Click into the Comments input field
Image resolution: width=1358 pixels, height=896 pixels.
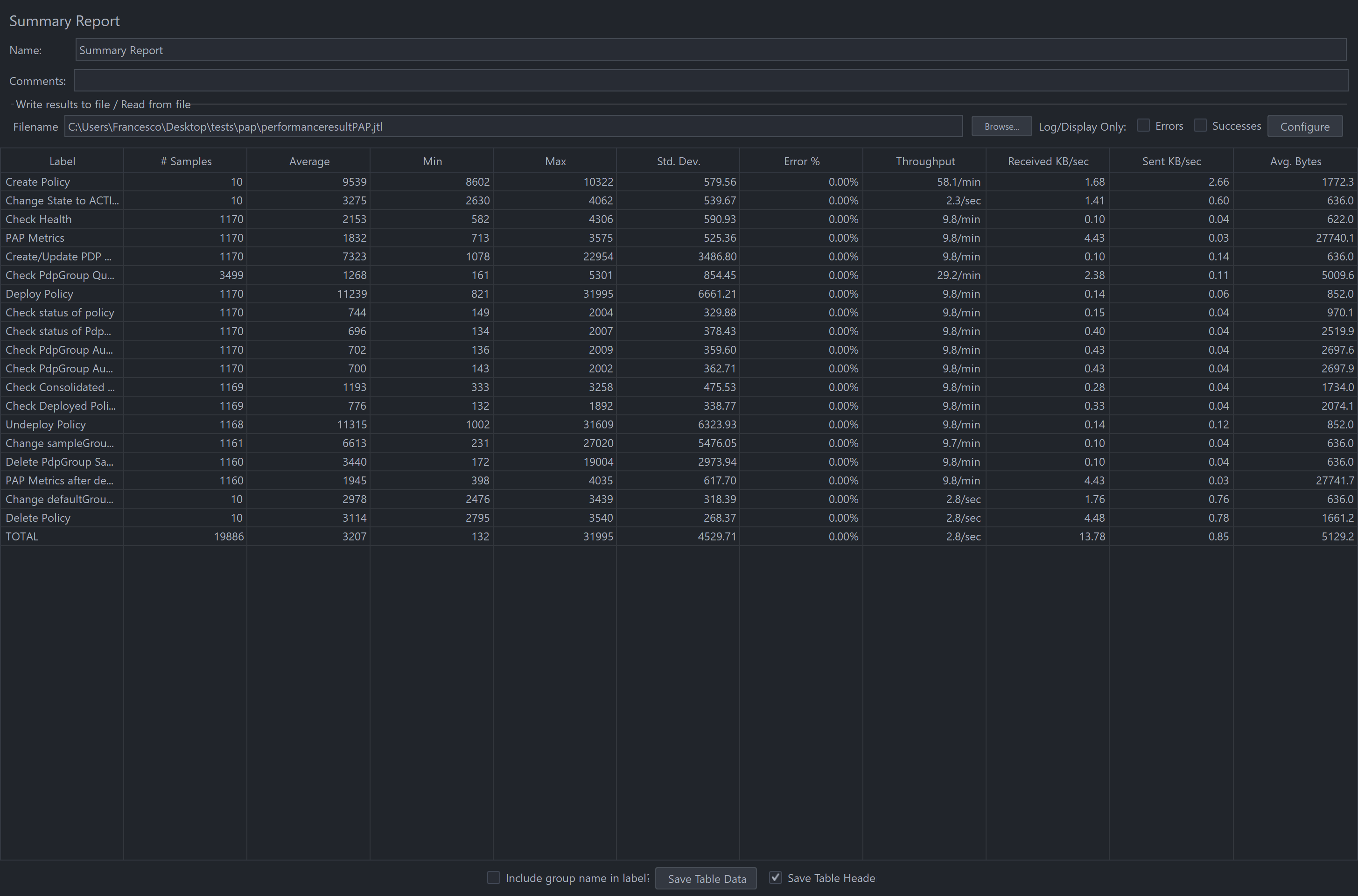point(711,81)
